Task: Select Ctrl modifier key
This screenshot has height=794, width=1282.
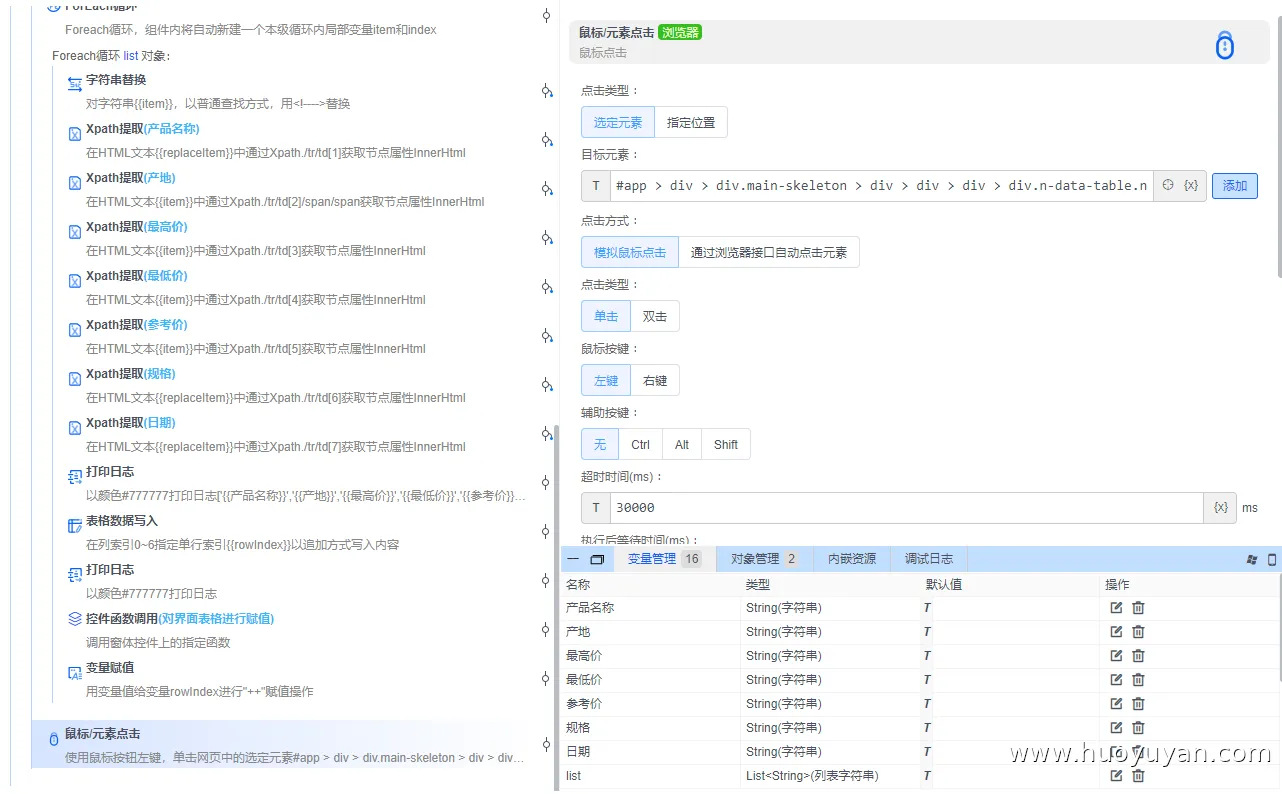Action: tap(641, 445)
